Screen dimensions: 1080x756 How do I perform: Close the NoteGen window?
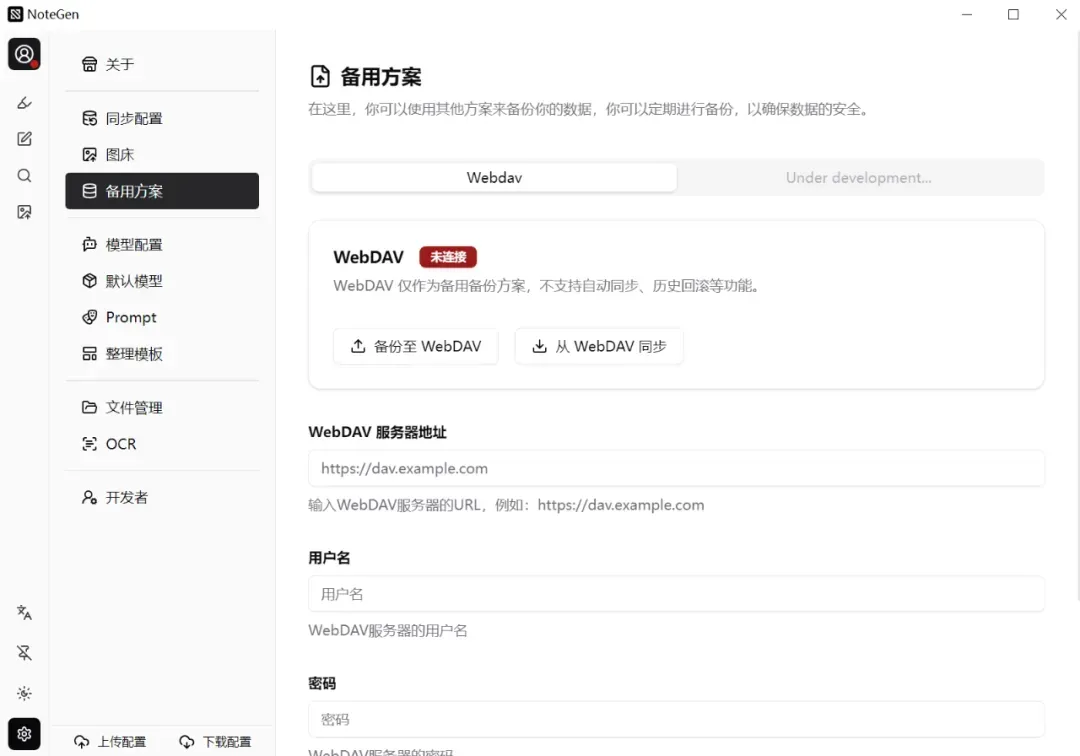point(1061,14)
